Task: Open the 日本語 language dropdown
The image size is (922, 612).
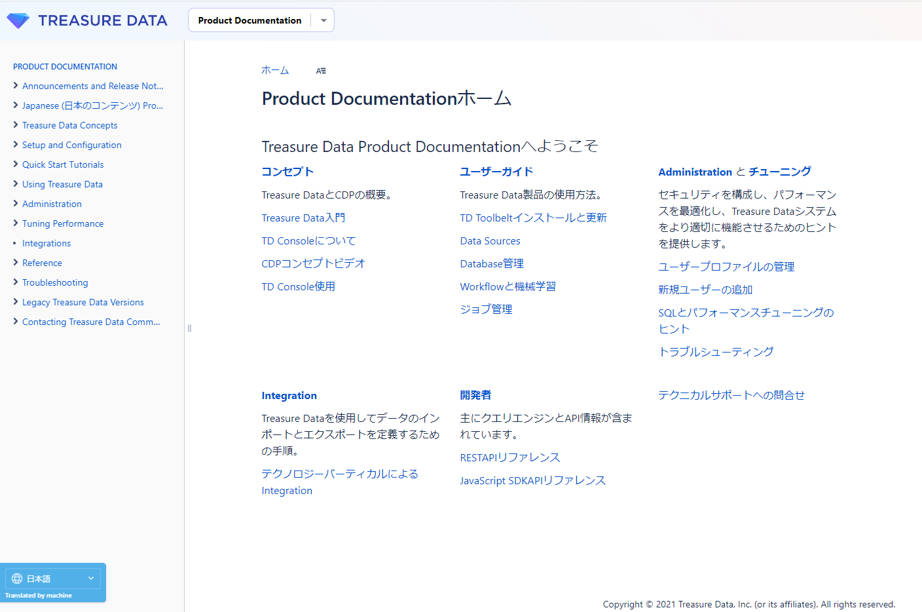Action: click(53, 578)
